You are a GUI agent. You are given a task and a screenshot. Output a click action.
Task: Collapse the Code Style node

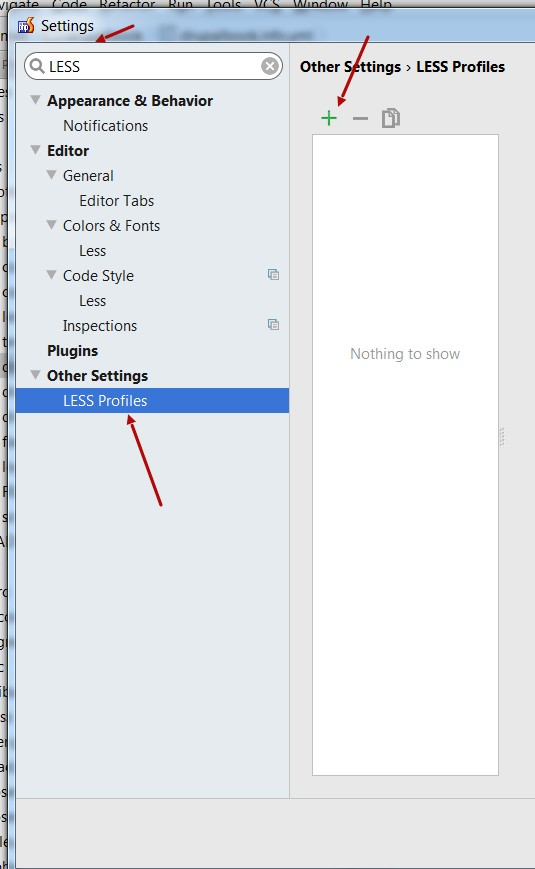(52, 274)
